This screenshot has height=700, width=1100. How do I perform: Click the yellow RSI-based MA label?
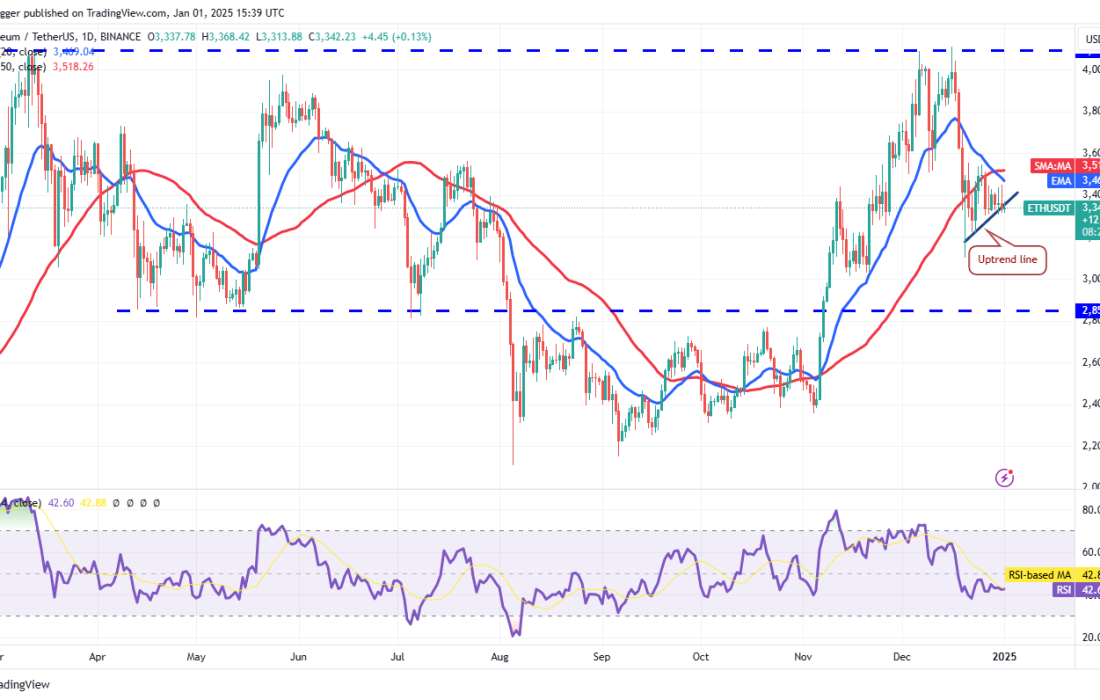[1039, 575]
